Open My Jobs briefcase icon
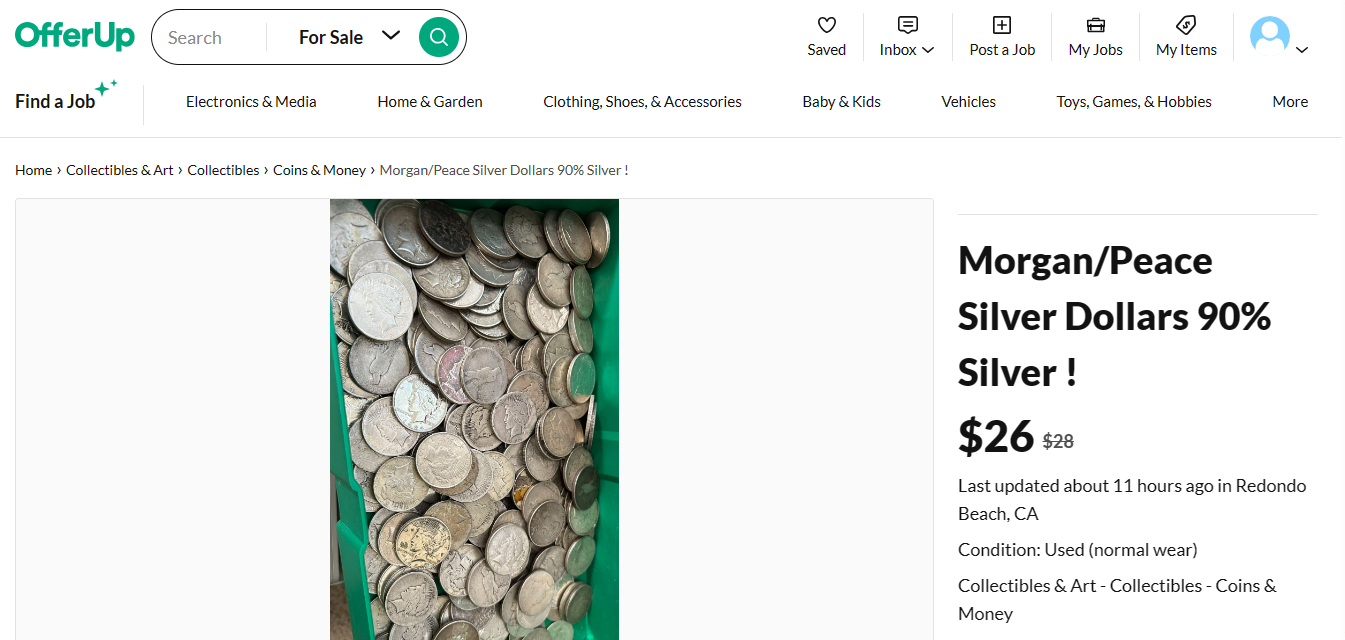 (x=1096, y=25)
